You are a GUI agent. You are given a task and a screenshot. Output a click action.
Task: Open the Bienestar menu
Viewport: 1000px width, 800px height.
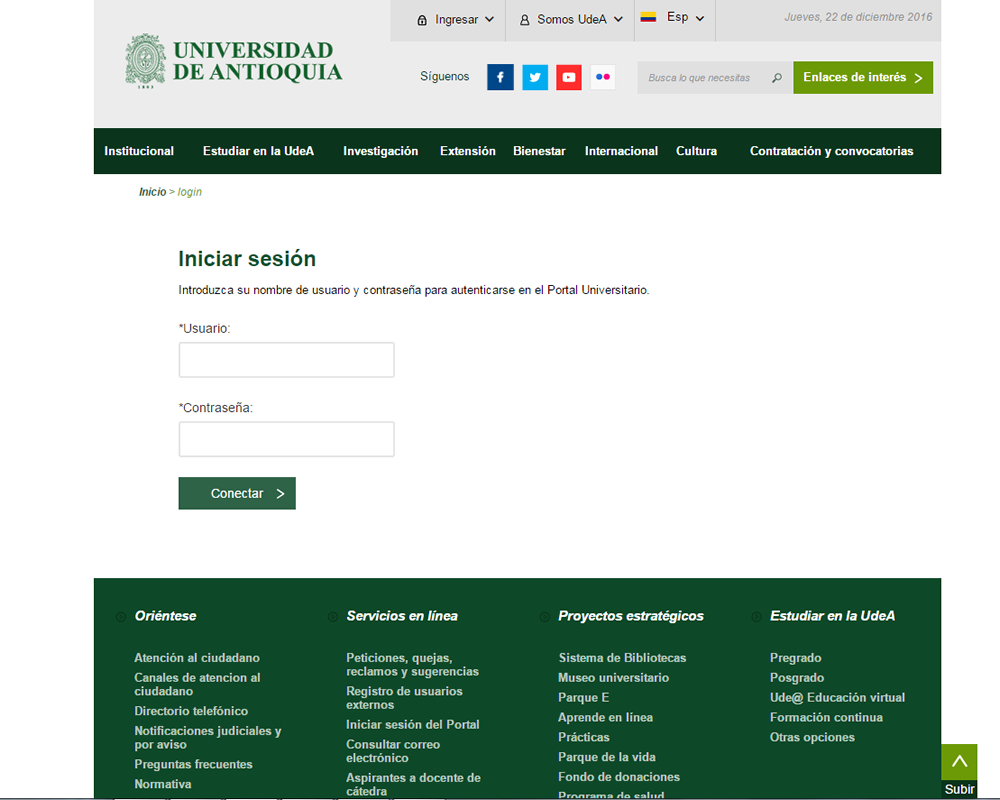[x=539, y=151]
